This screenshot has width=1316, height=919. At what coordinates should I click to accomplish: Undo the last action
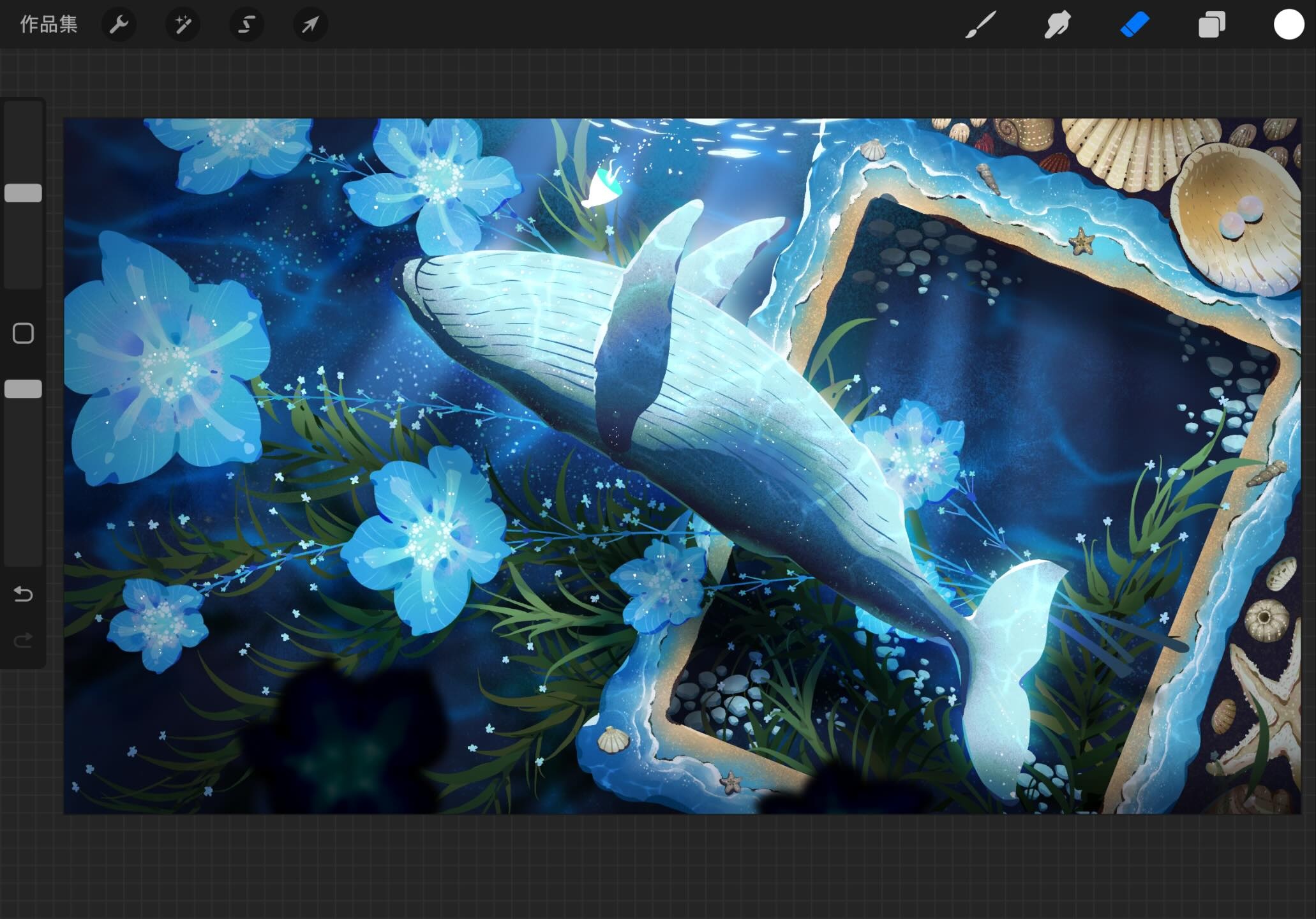tap(24, 594)
